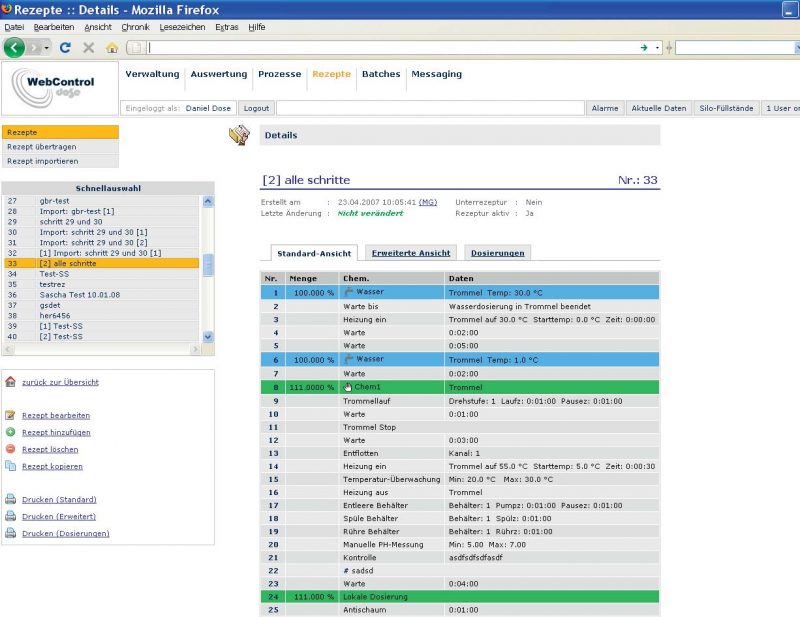Open Rezept importieren in sidebar

coord(60,161)
